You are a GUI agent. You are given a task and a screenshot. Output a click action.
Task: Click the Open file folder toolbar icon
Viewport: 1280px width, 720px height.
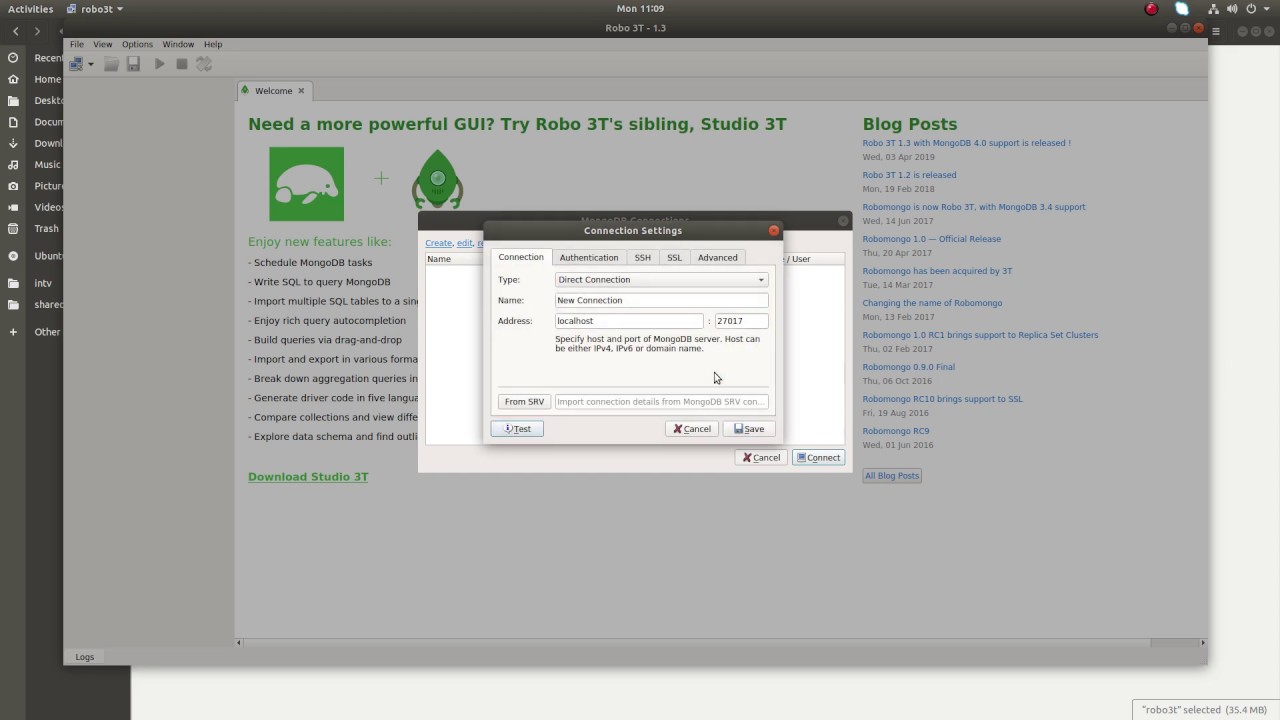(x=111, y=64)
